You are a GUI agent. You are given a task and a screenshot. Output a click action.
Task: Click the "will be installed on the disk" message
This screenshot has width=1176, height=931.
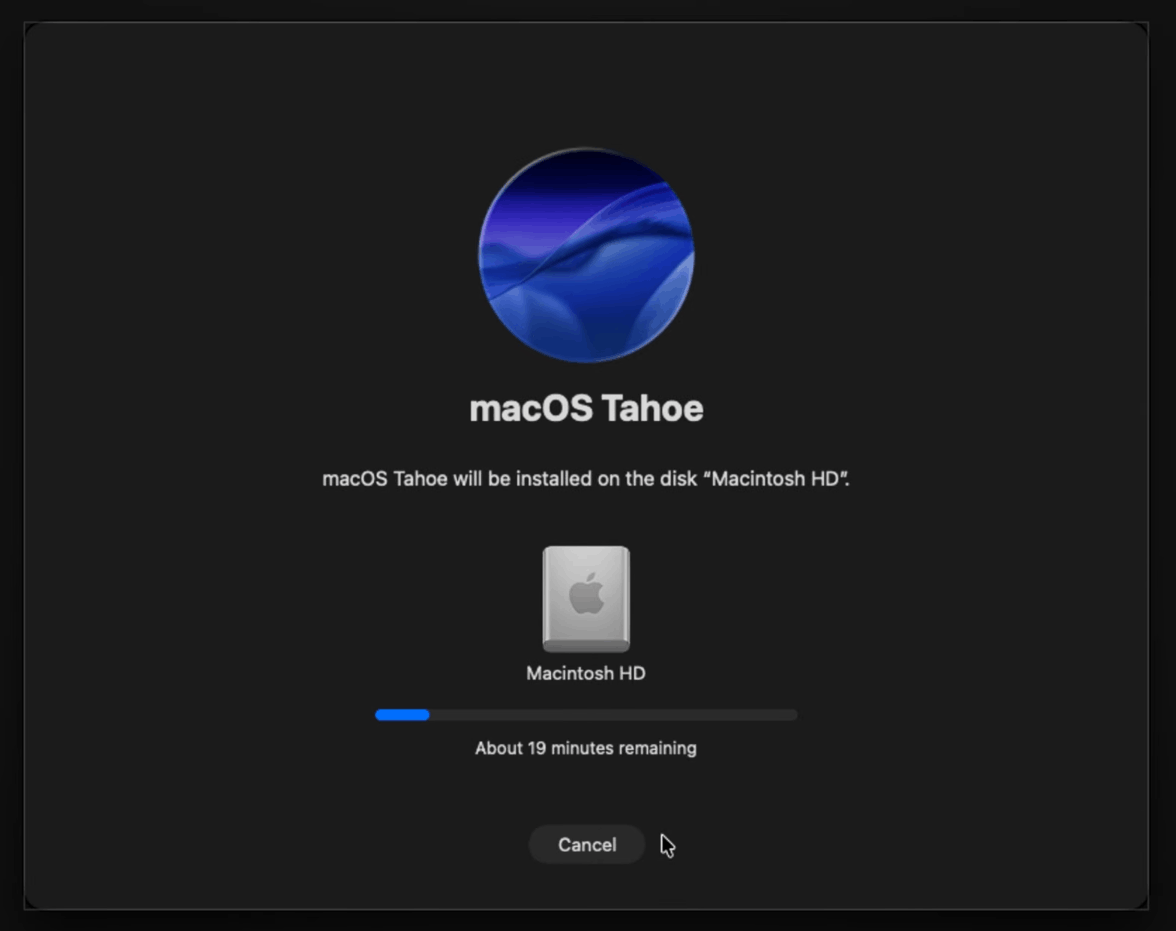point(586,479)
